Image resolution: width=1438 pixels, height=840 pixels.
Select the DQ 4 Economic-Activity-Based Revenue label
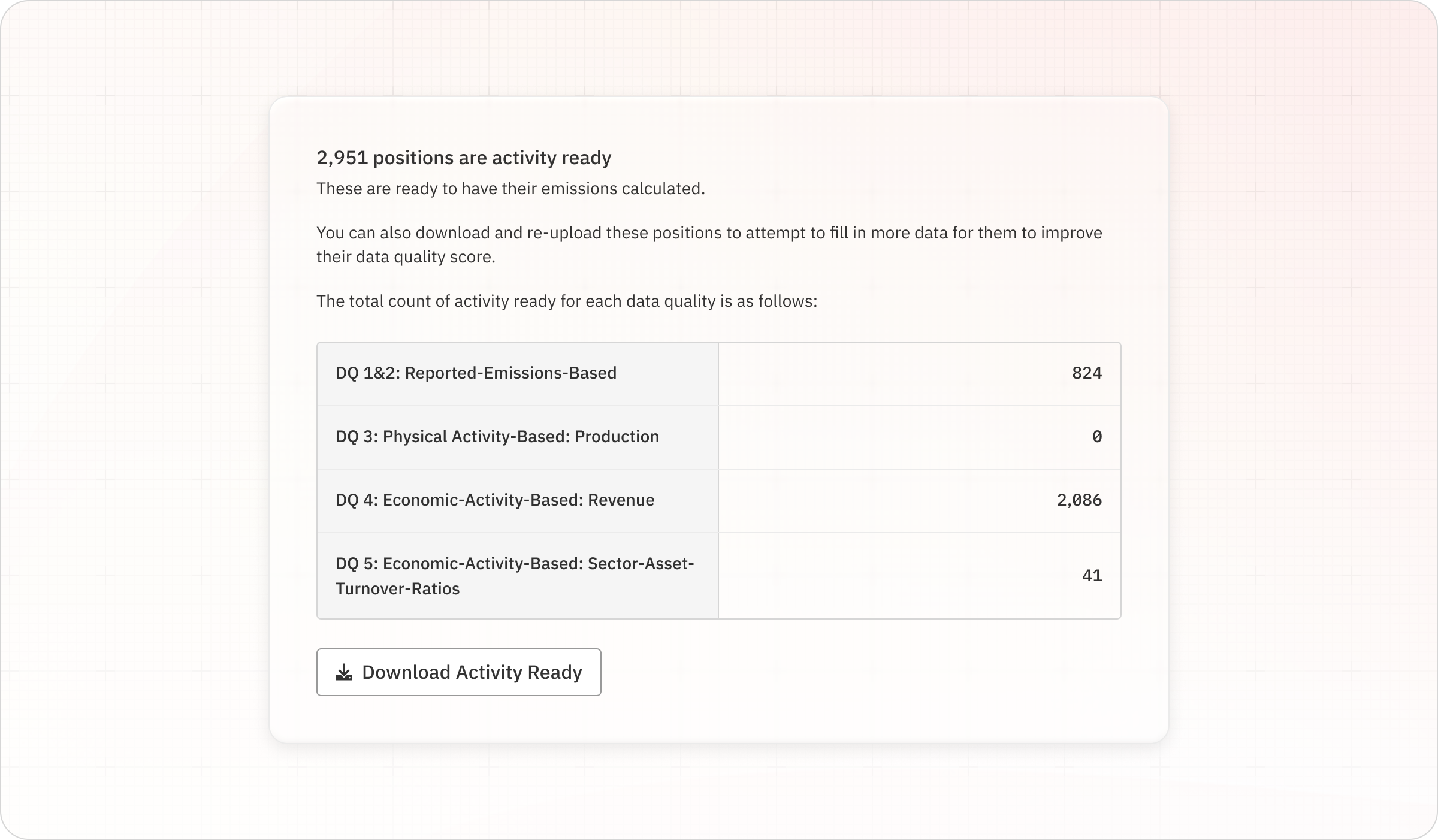click(494, 500)
